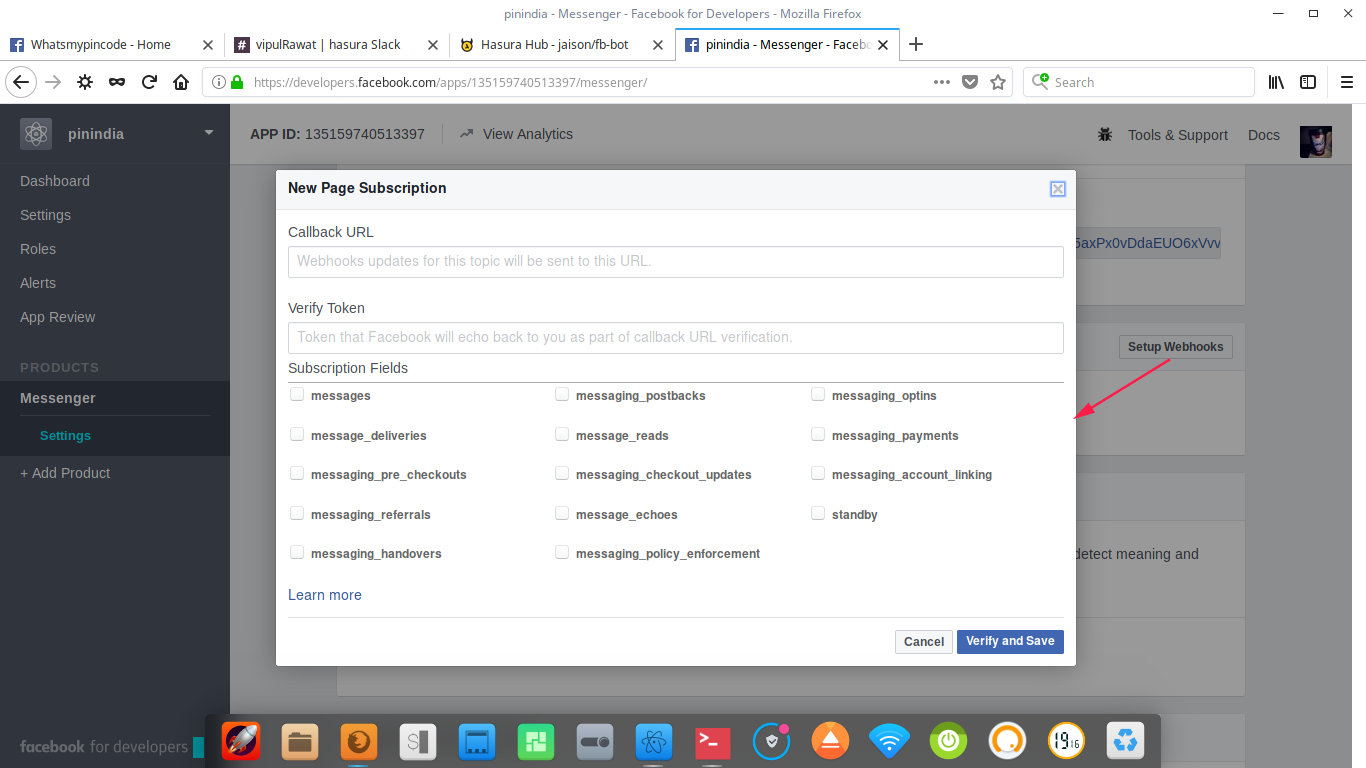This screenshot has height=768, width=1366.
Task: Check the message_reads field
Action: click(x=562, y=434)
